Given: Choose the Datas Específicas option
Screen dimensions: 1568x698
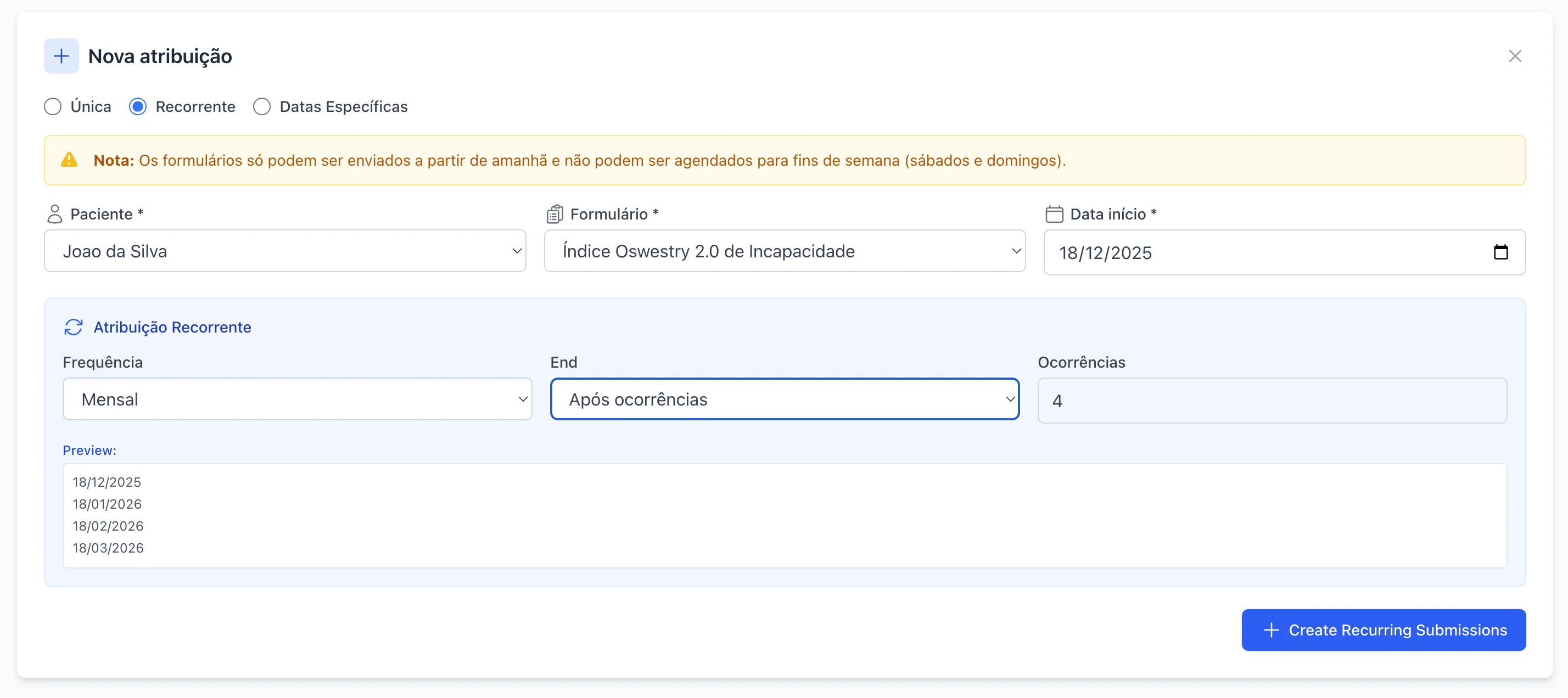Looking at the screenshot, I should pos(262,106).
